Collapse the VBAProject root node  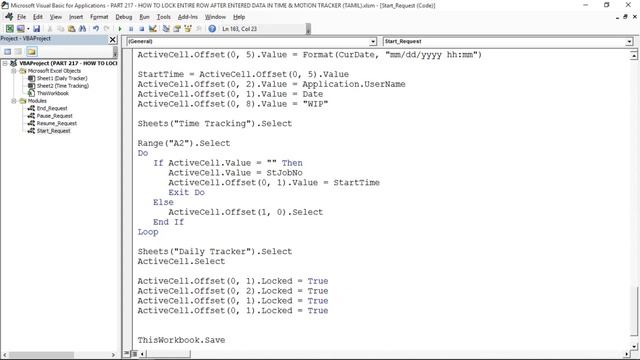5,63
